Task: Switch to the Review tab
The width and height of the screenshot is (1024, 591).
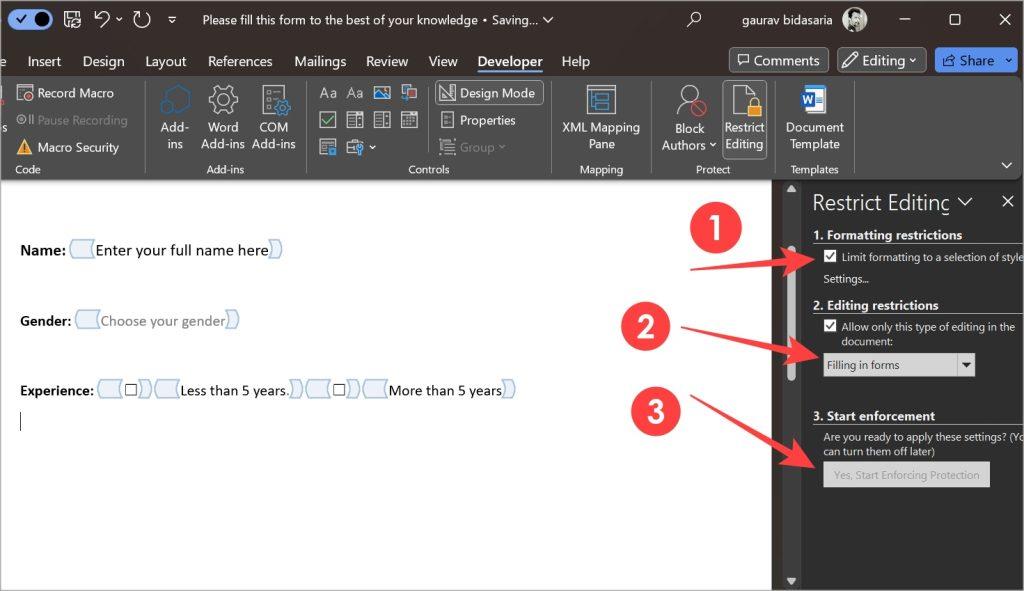Action: coord(387,61)
